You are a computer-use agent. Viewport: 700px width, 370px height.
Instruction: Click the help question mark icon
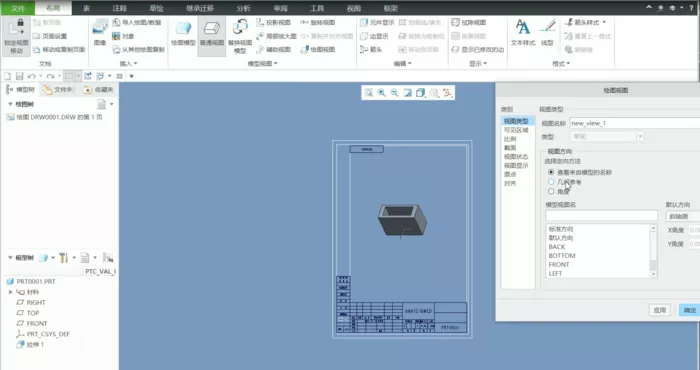coord(693,8)
